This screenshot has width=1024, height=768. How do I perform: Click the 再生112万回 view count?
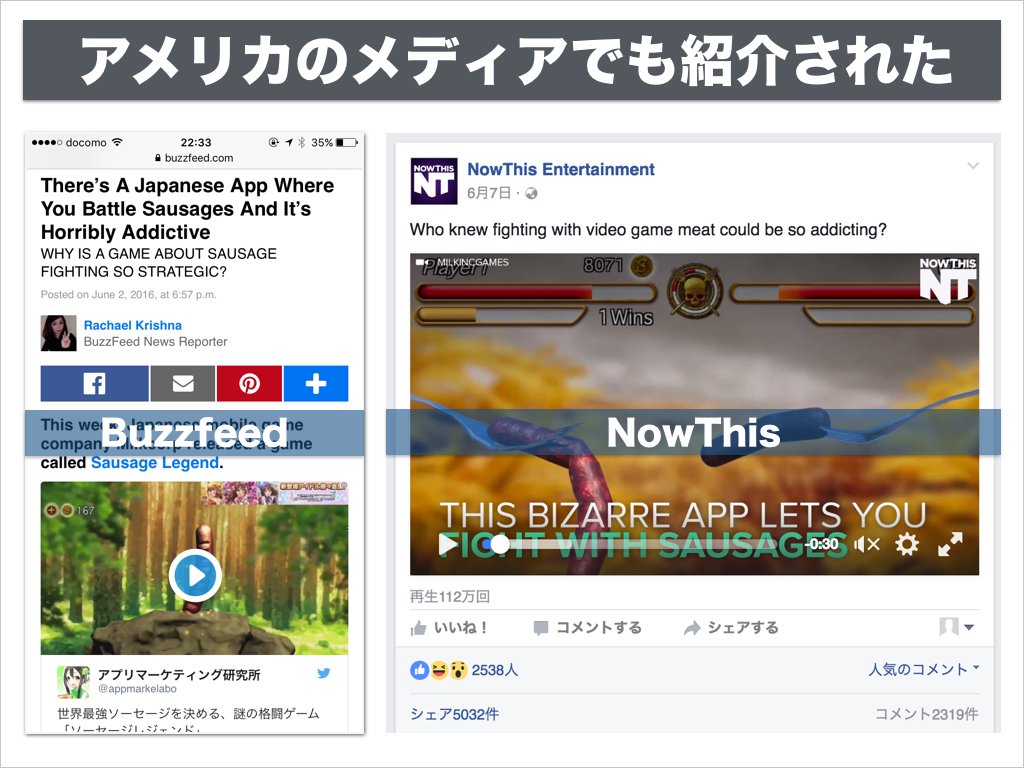pyautogui.click(x=450, y=596)
